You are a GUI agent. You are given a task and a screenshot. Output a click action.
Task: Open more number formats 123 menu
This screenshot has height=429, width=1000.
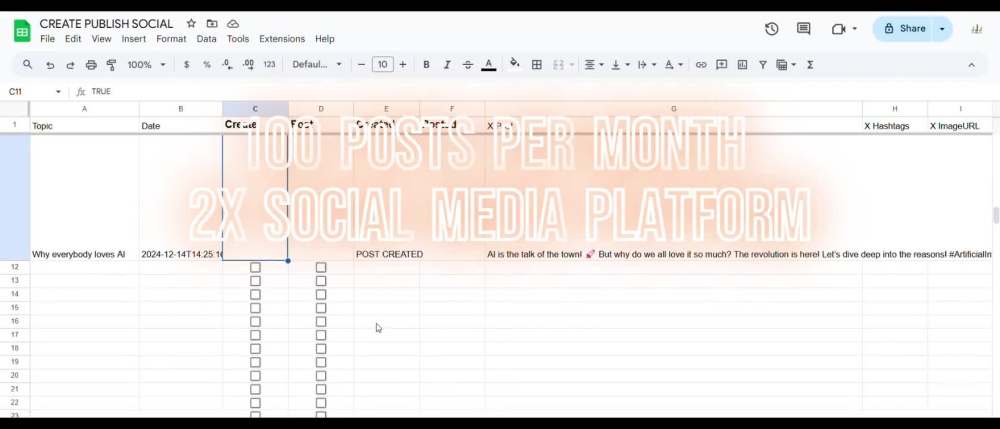(x=269, y=64)
